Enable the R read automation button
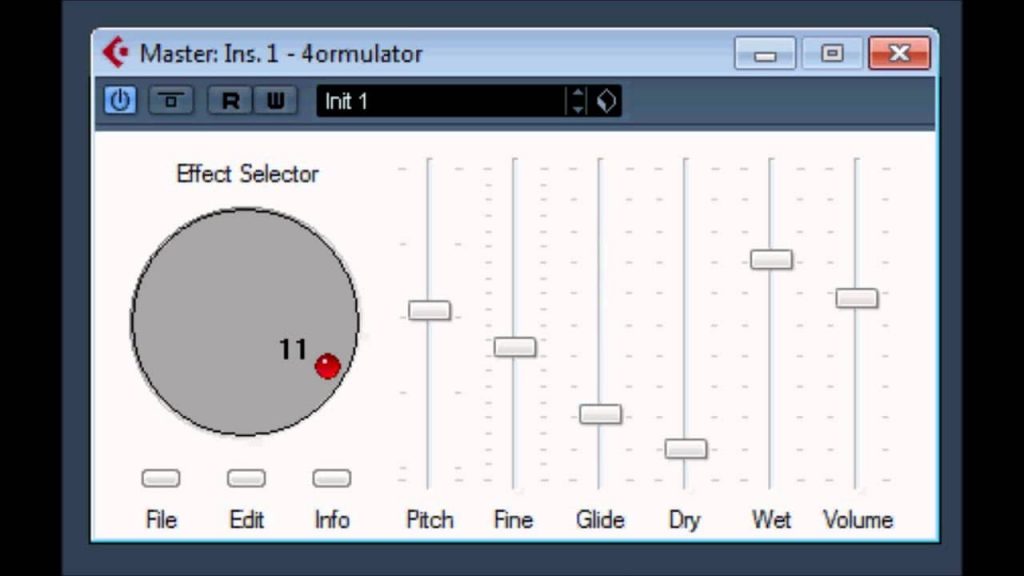 point(230,101)
